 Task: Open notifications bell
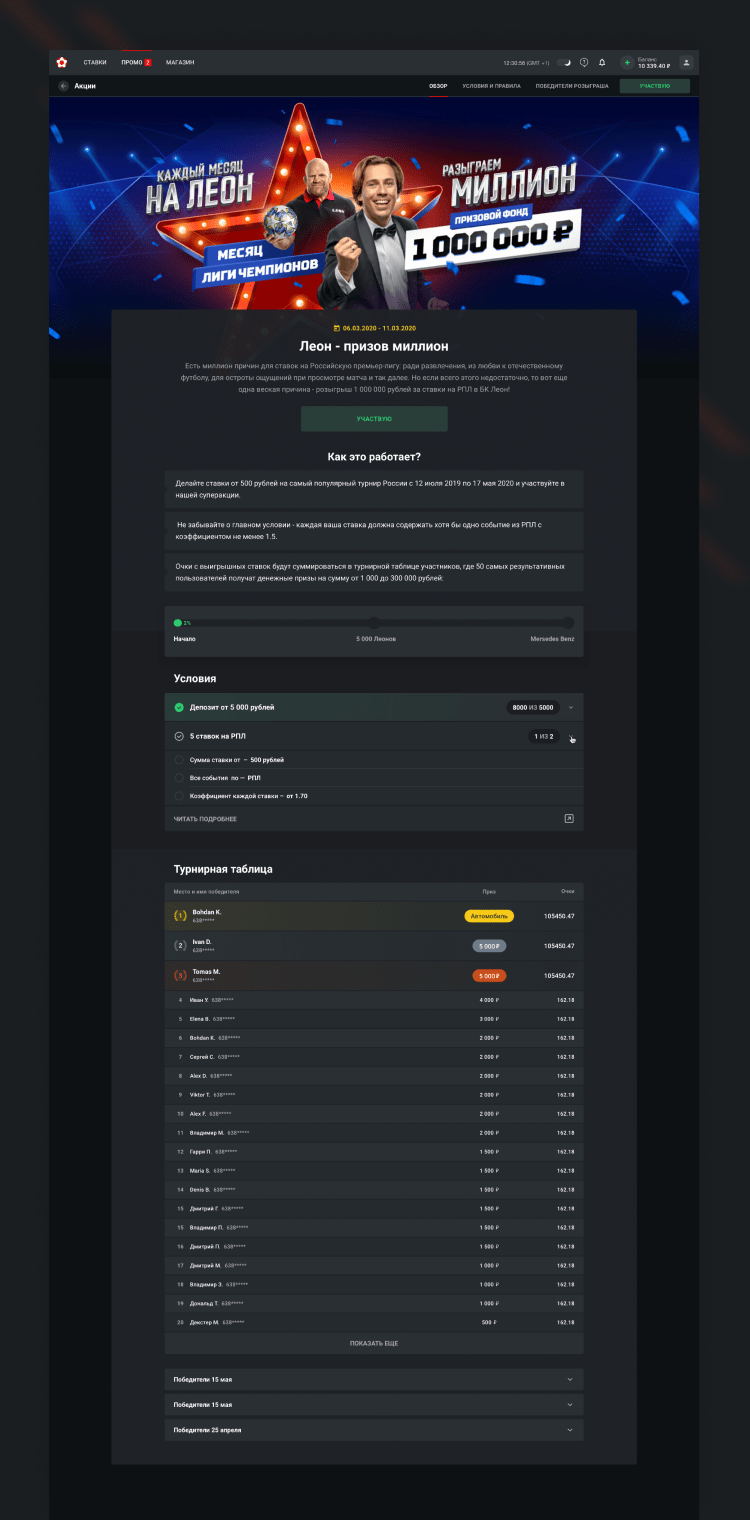(x=602, y=62)
